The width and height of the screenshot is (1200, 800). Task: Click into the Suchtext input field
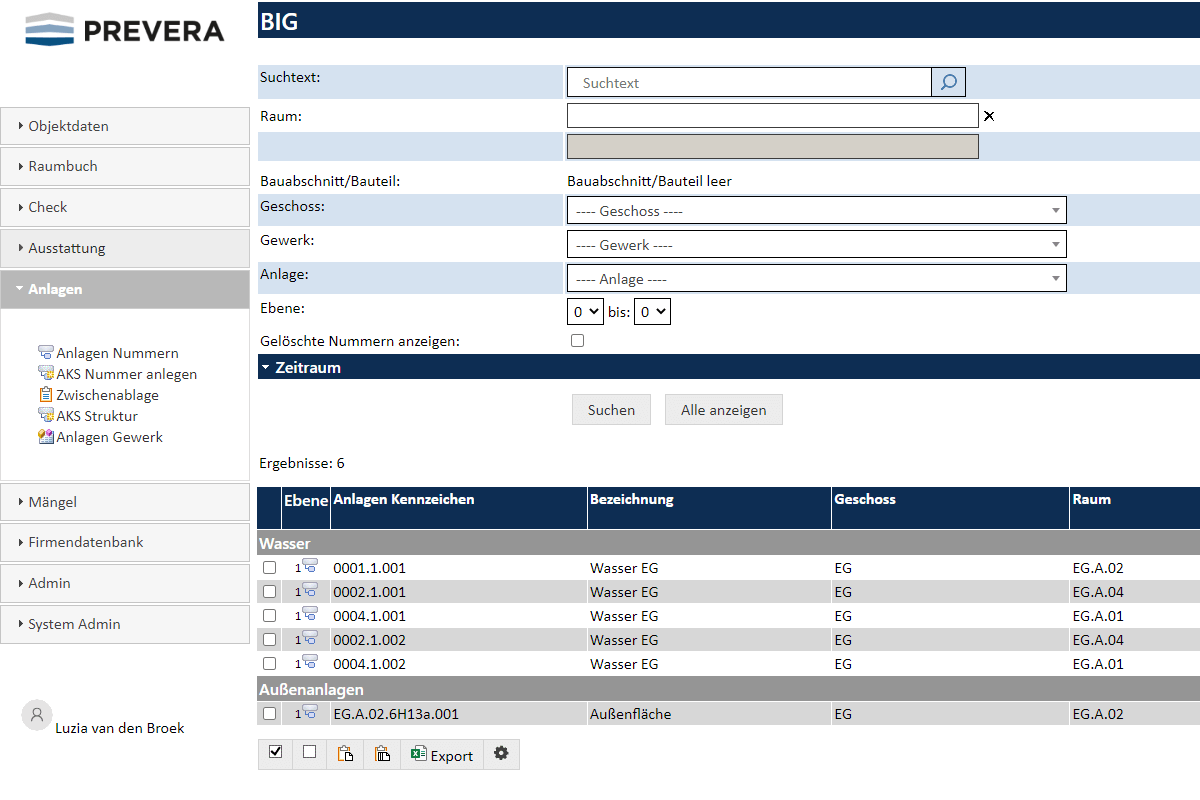tap(750, 83)
